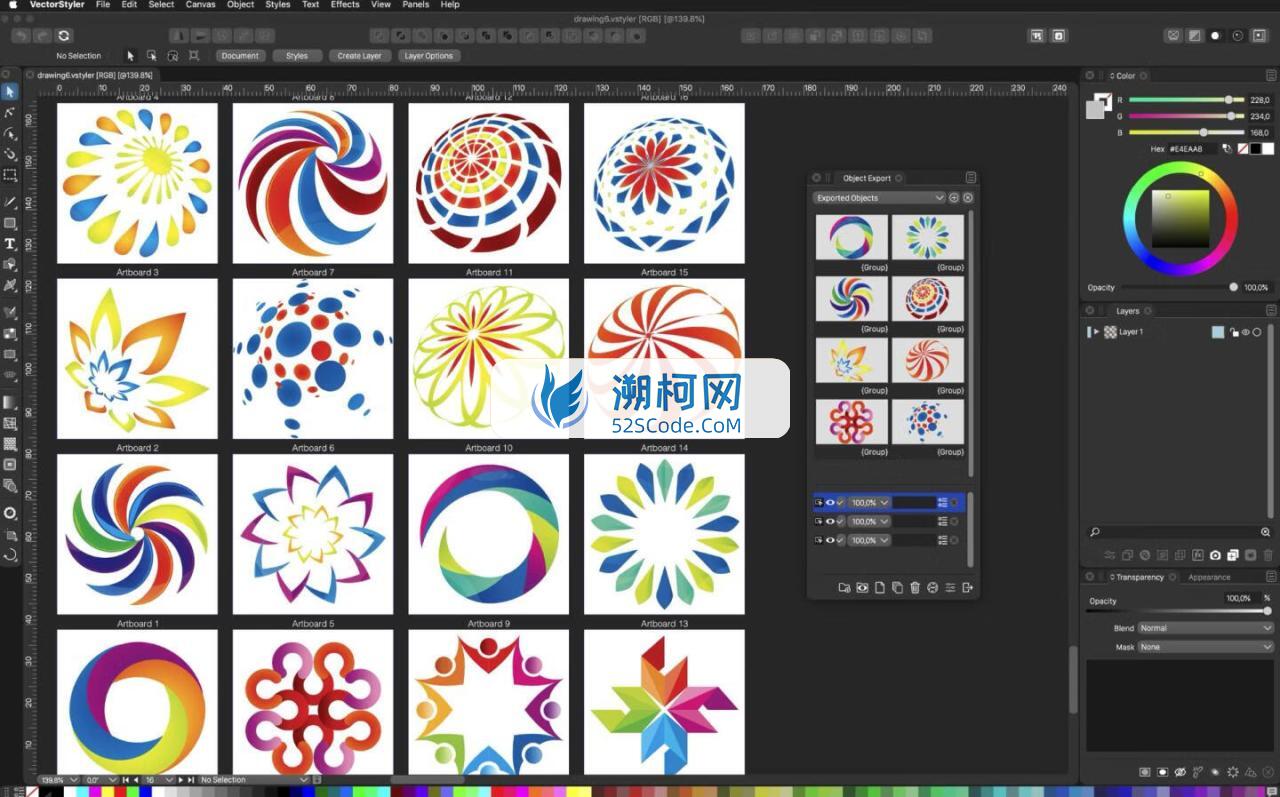Click new page icon in Object Export footer
The width and height of the screenshot is (1280, 797).
pos(880,588)
